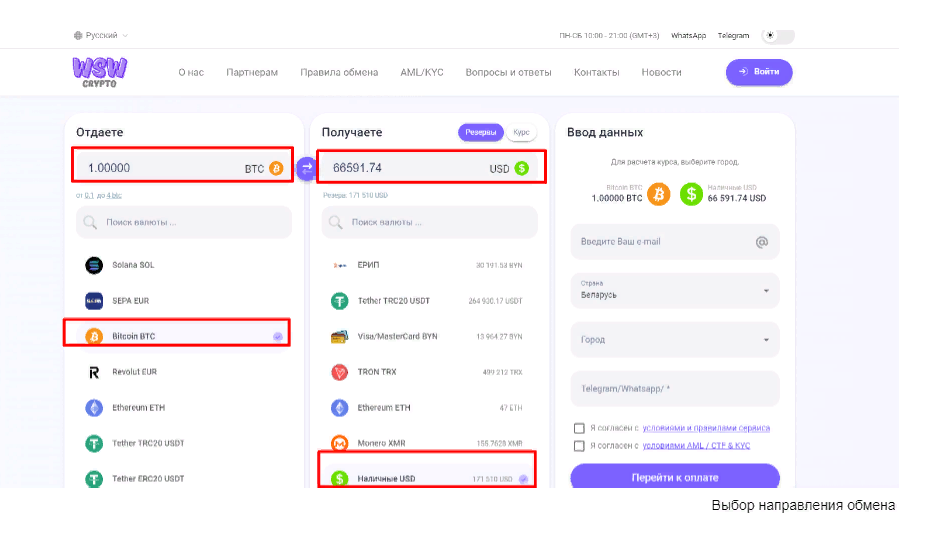Open the Telegram contact link
The height and width of the screenshot is (540, 930).
coord(732,36)
